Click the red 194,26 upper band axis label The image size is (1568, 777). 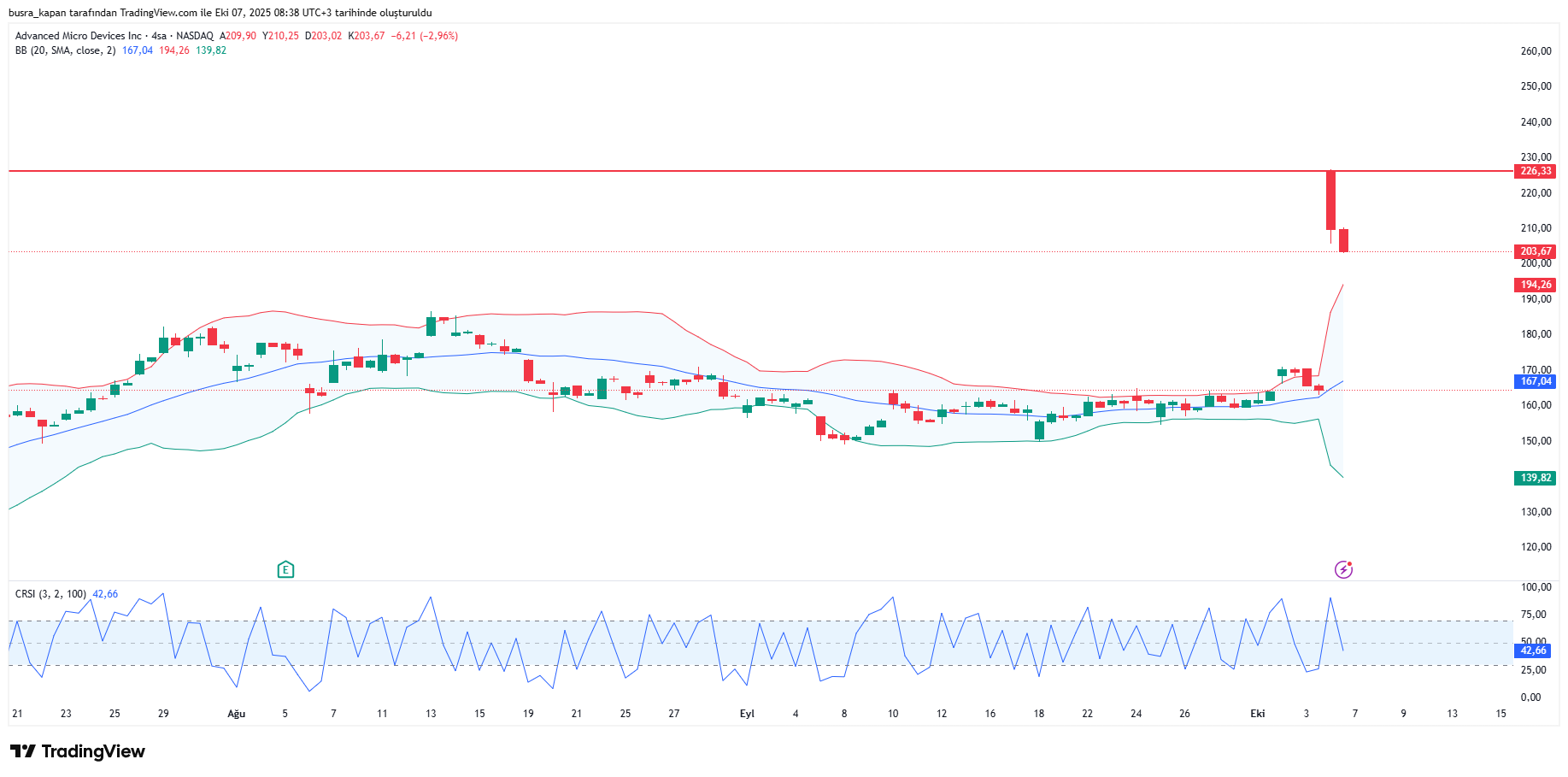click(x=1535, y=285)
